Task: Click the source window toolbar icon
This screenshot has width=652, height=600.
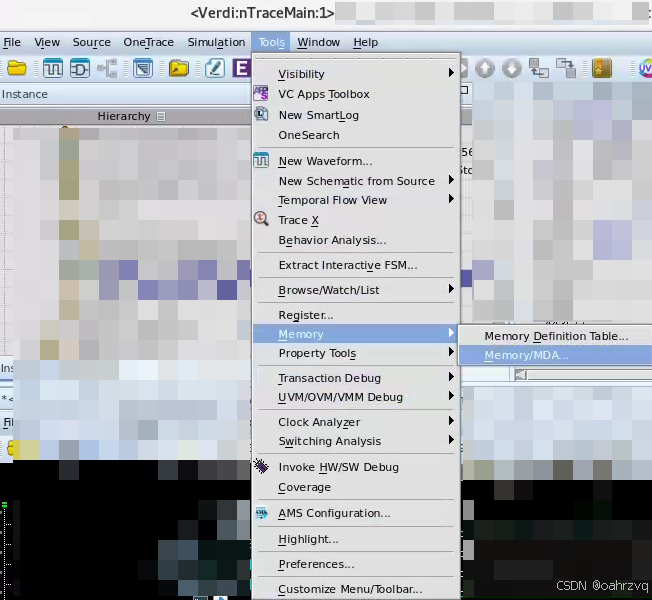Action: point(143,68)
